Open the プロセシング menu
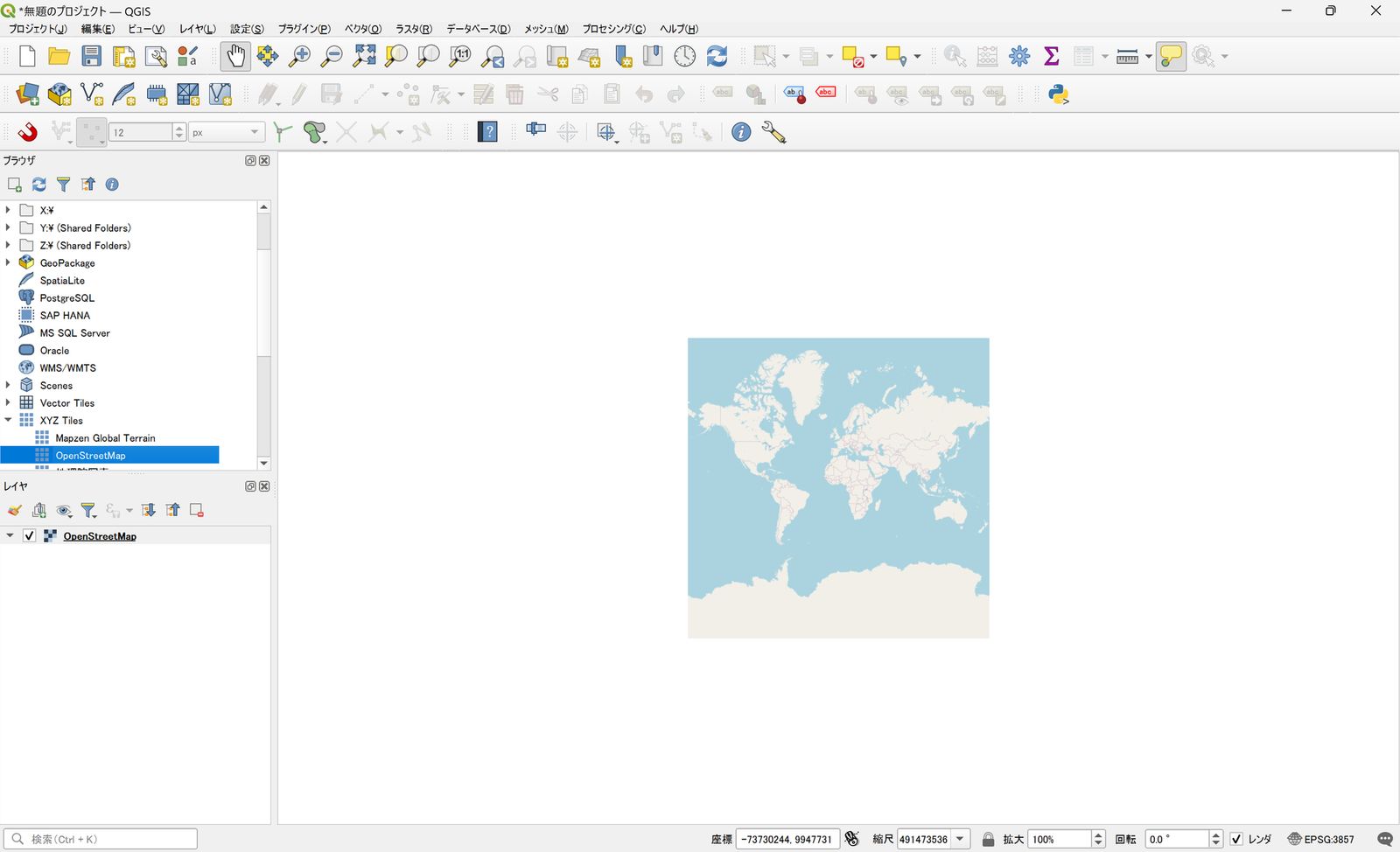1400x852 pixels. point(614,29)
